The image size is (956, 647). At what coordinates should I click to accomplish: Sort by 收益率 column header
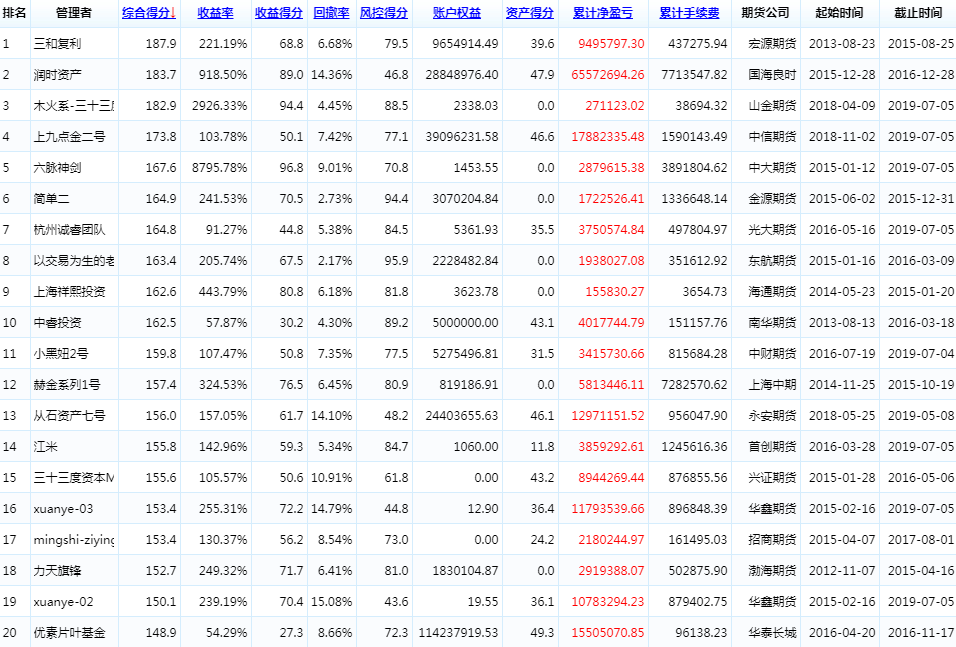(x=215, y=13)
